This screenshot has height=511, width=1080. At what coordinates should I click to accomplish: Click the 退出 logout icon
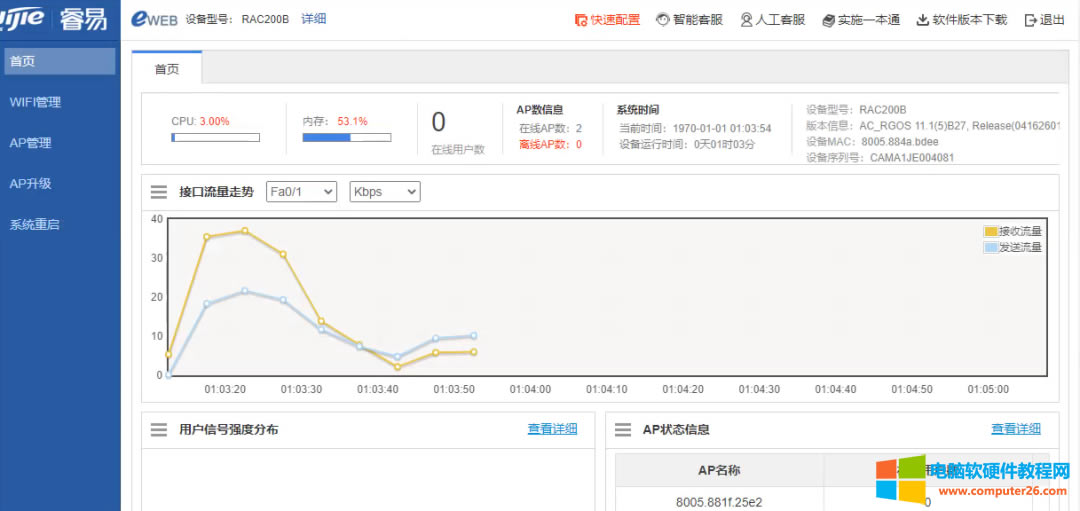1031,20
